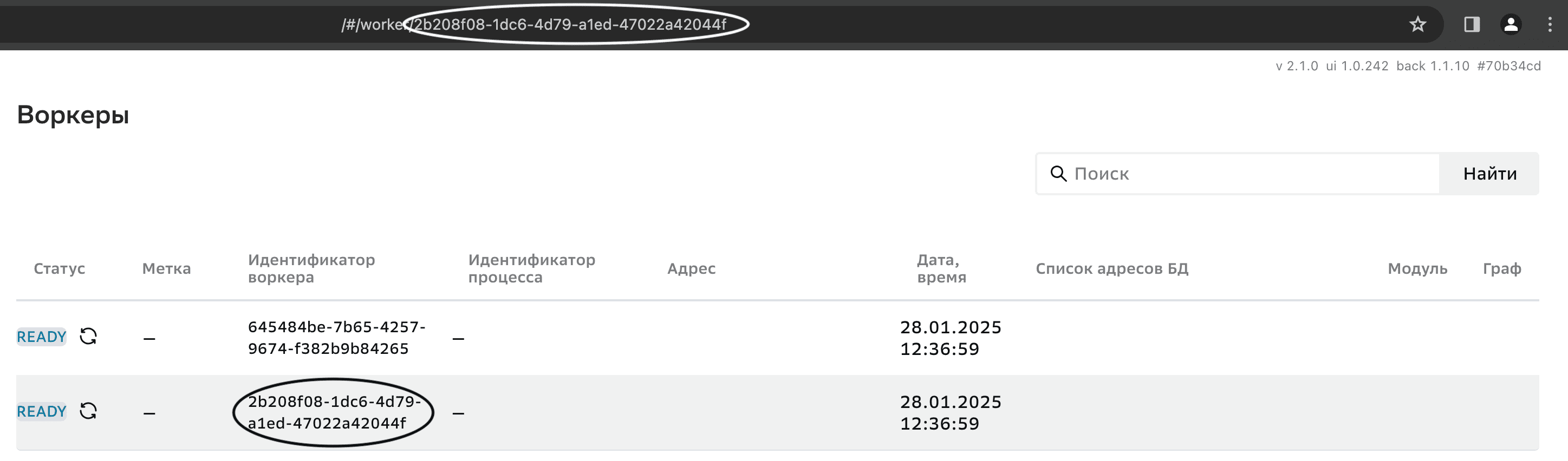This screenshot has height=461, width=1568.
Task: Refresh the second READY worker
Action: click(x=88, y=411)
